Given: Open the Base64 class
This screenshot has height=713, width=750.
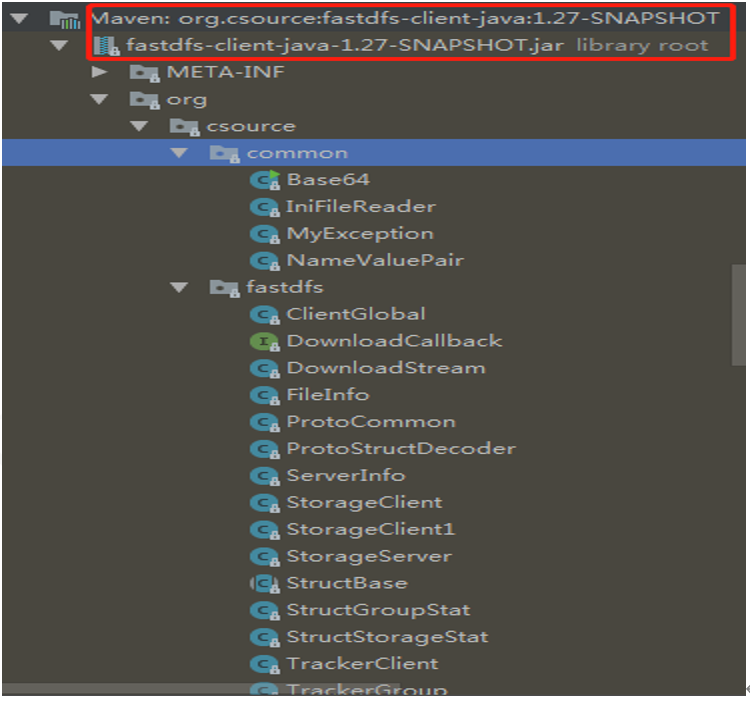Looking at the screenshot, I should pyautogui.click(x=328, y=180).
